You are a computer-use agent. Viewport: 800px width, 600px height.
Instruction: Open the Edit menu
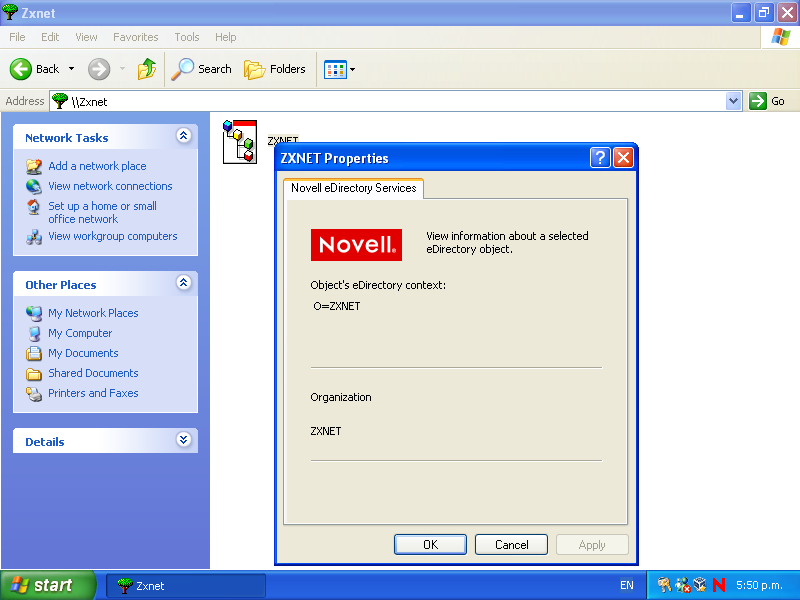click(50, 37)
